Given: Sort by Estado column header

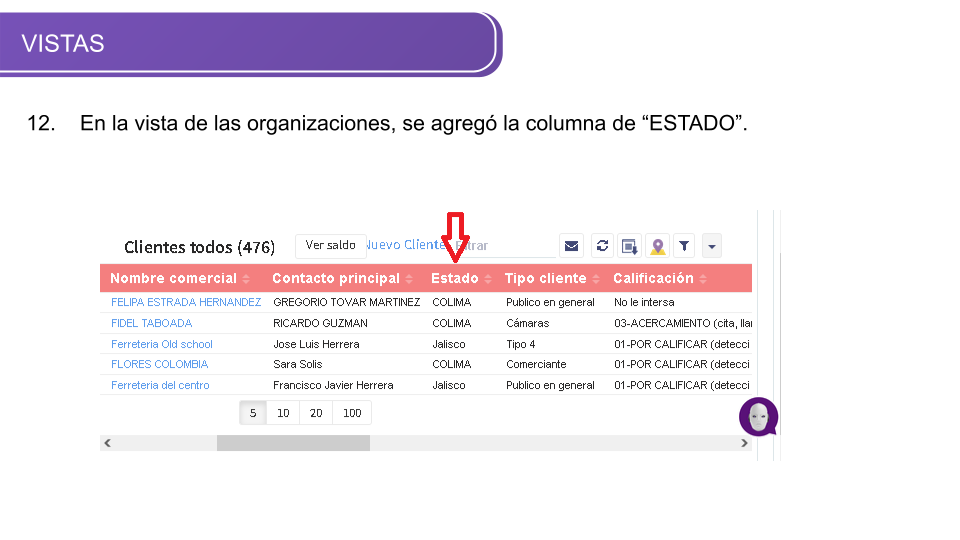Looking at the screenshot, I should click(461, 279).
